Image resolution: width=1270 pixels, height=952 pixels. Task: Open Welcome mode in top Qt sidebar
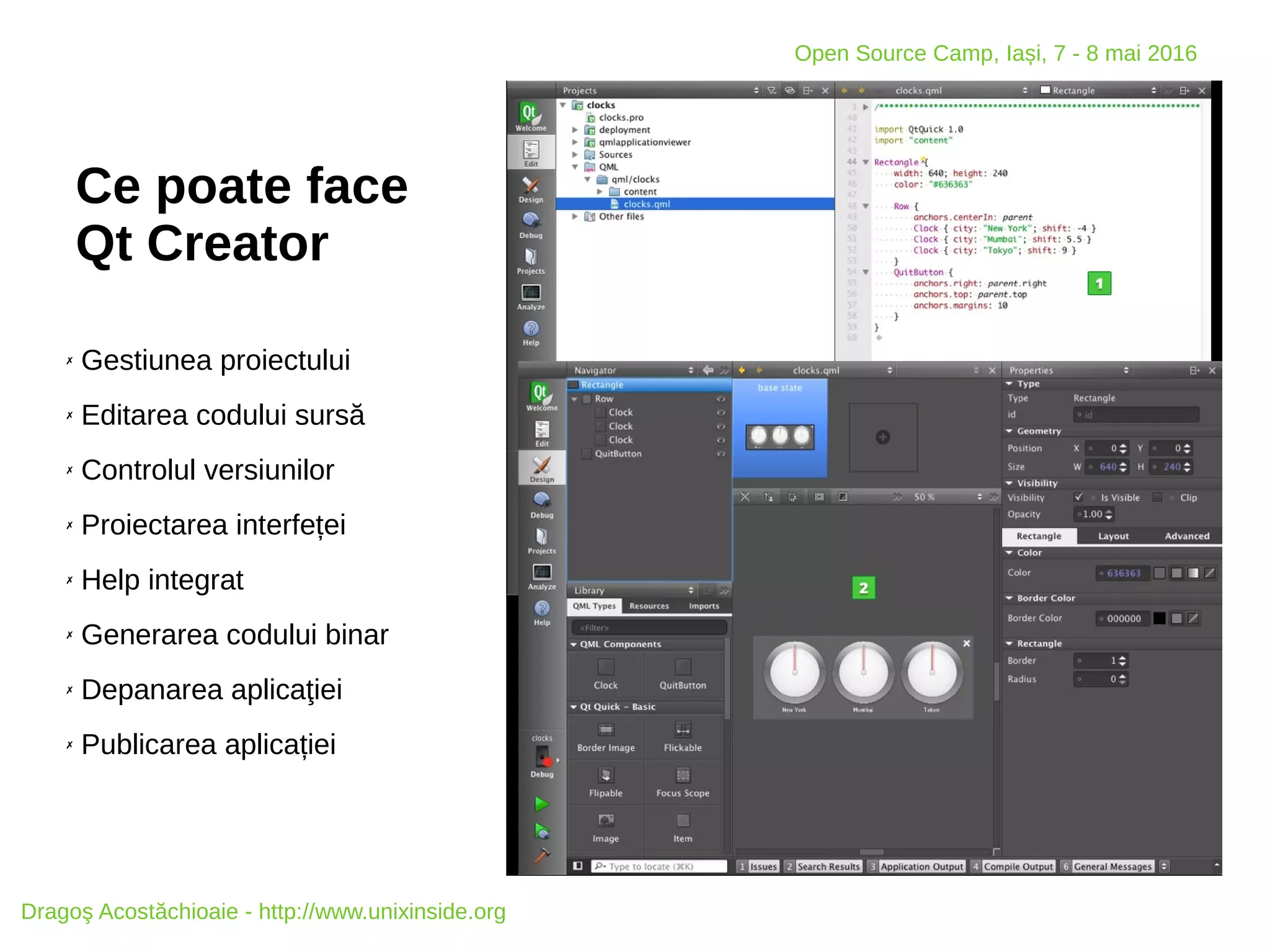[x=531, y=116]
